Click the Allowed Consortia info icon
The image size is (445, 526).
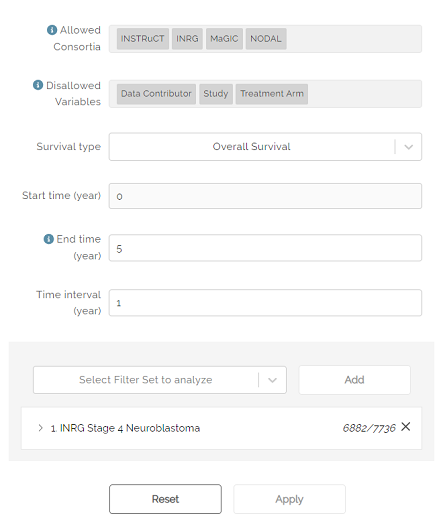[52, 30]
